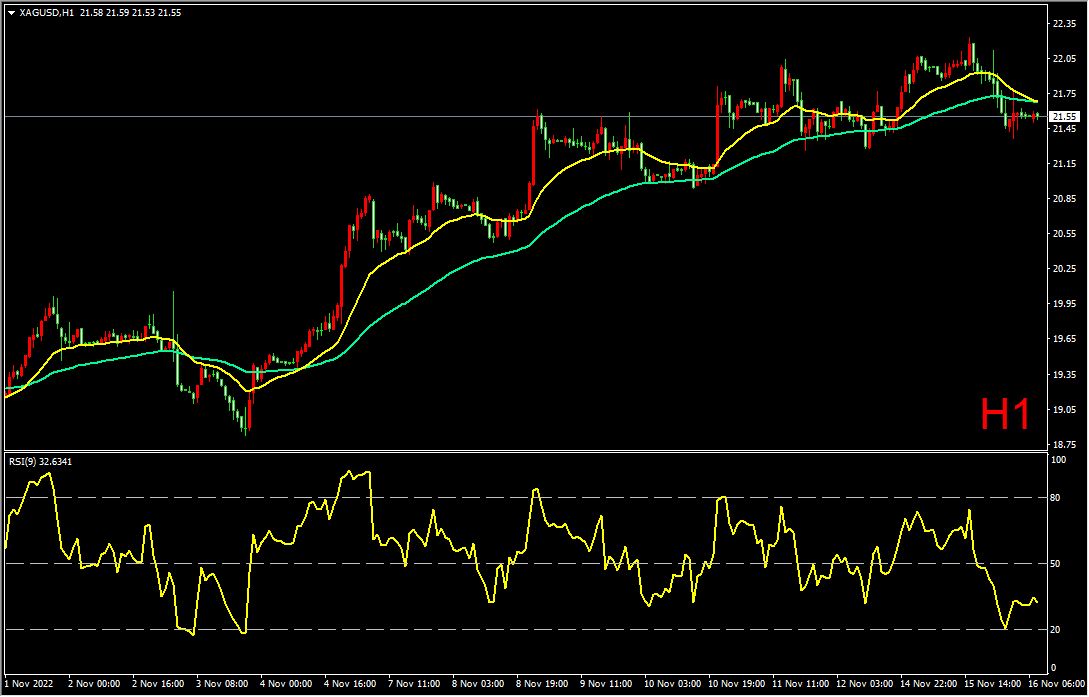The image size is (1089, 697).
Task: Click the 21.45 price axis label
Action: [x=1065, y=129]
